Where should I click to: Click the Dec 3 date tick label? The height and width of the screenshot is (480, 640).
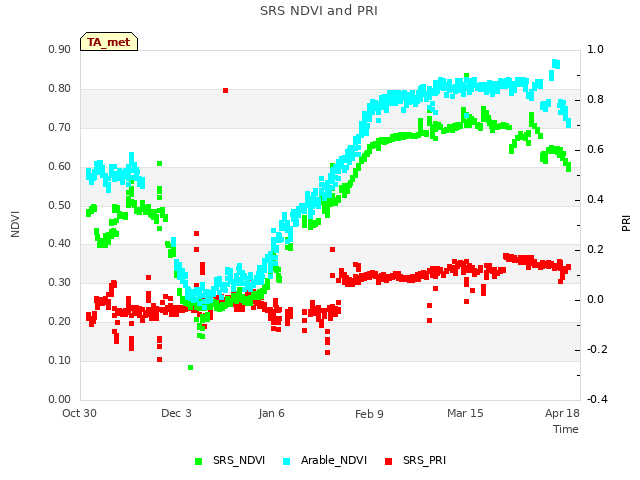176,413
